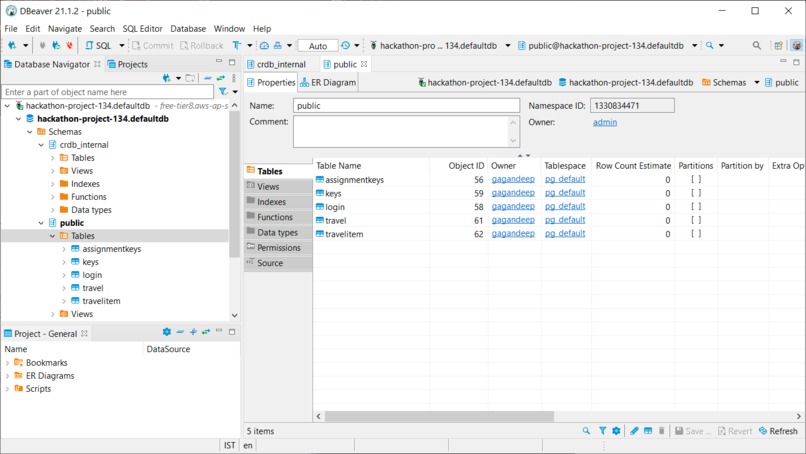
Task: Focus the object name filter field
Action: tap(108, 92)
